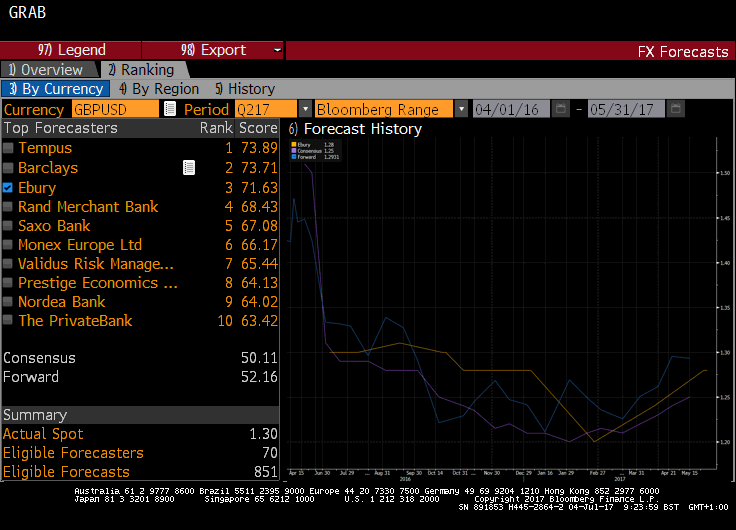Screen dimensions: 736x530
Task: Edit the Period Q217 field
Action: [266, 109]
